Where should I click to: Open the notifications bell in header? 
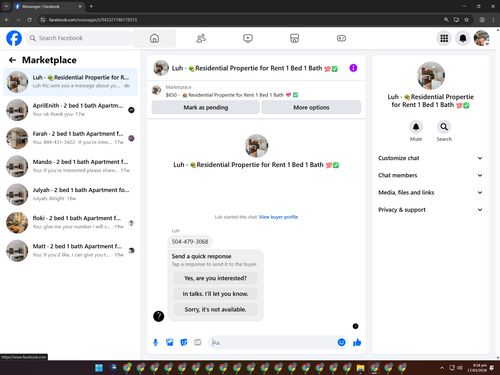click(463, 38)
